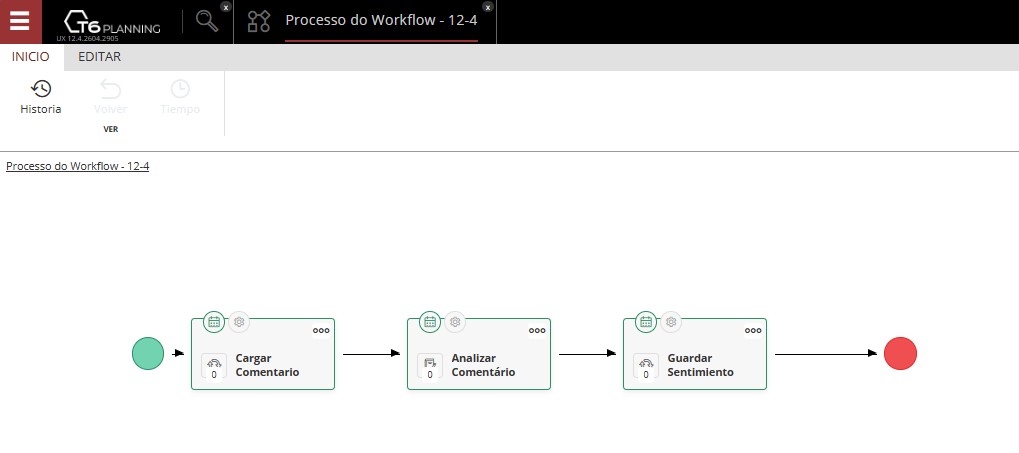Click the Volver ribbon button
Viewport: 1019px width, 453px height.
110,97
